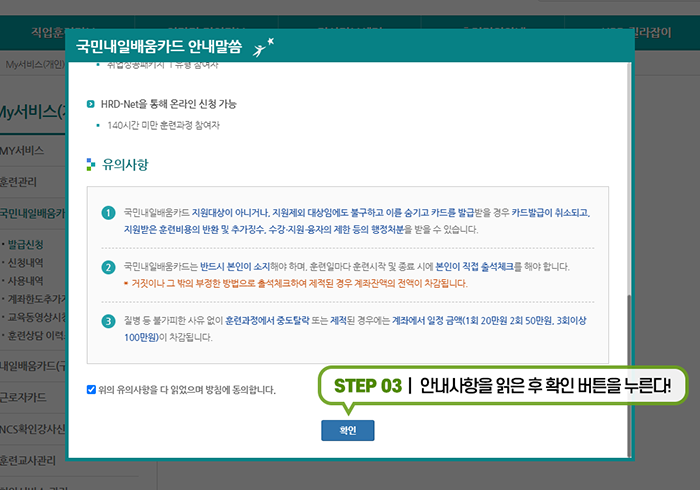The image size is (700, 490).
Task: Select 근로자카드 in the left menu
Action: click(23, 397)
